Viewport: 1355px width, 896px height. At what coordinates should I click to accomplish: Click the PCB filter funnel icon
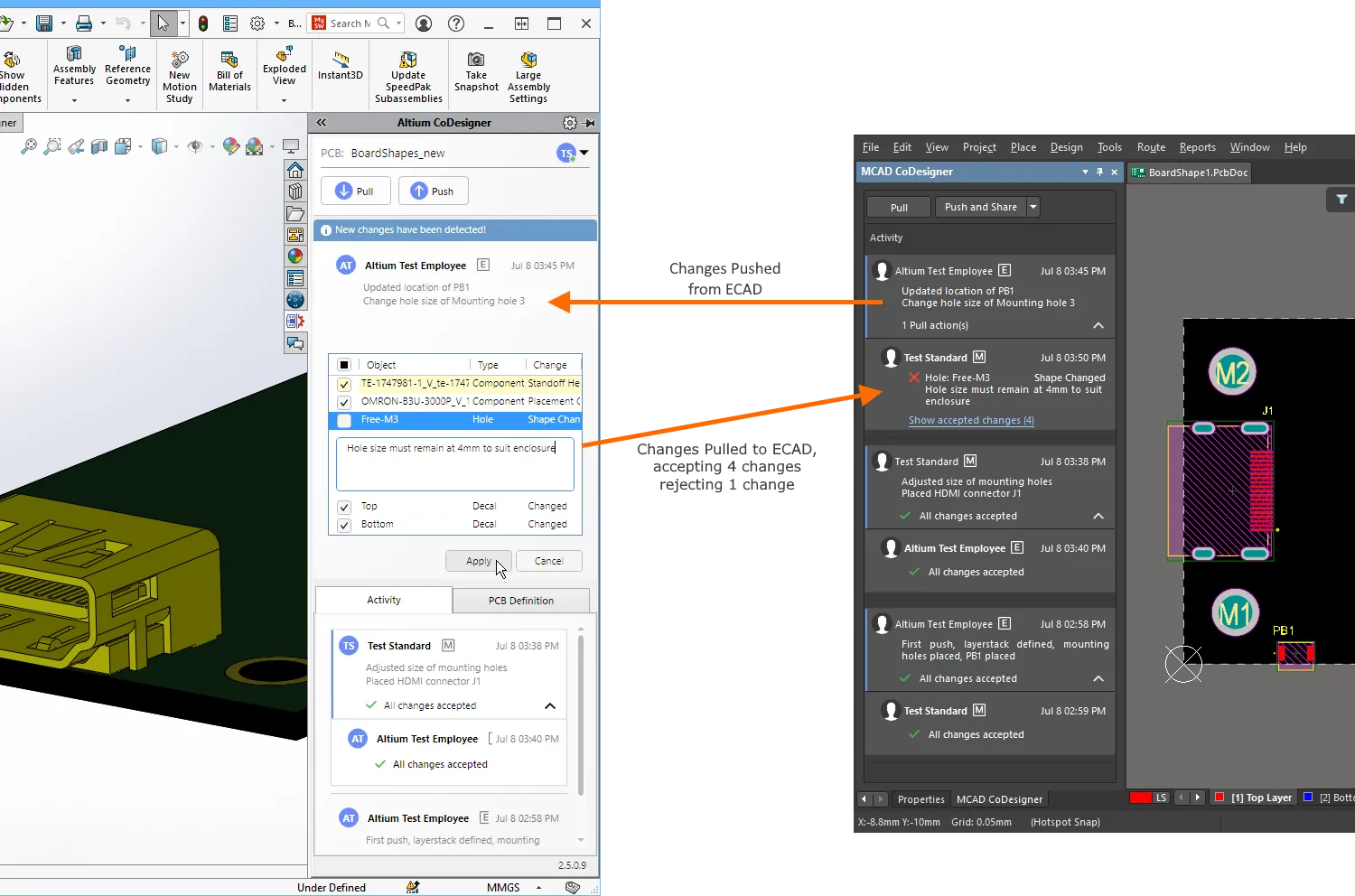click(1341, 200)
